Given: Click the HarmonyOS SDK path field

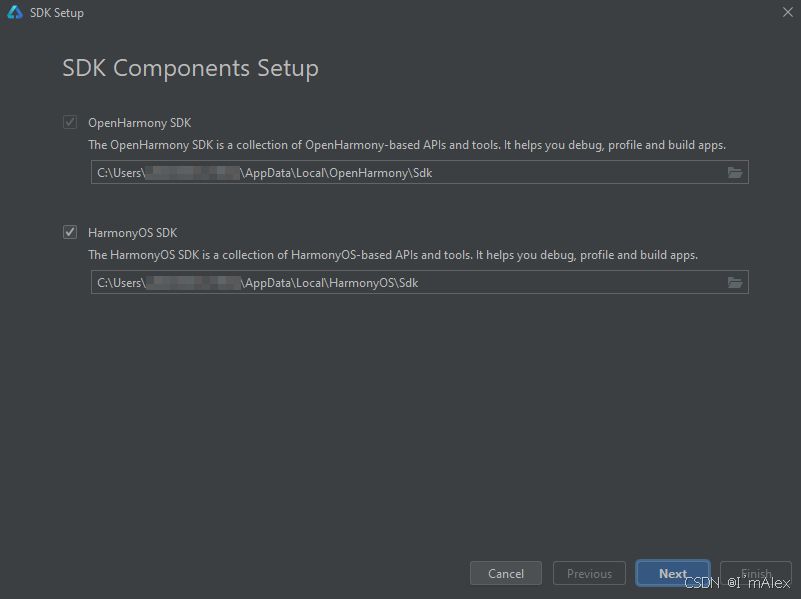Looking at the screenshot, I should click(x=419, y=282).
